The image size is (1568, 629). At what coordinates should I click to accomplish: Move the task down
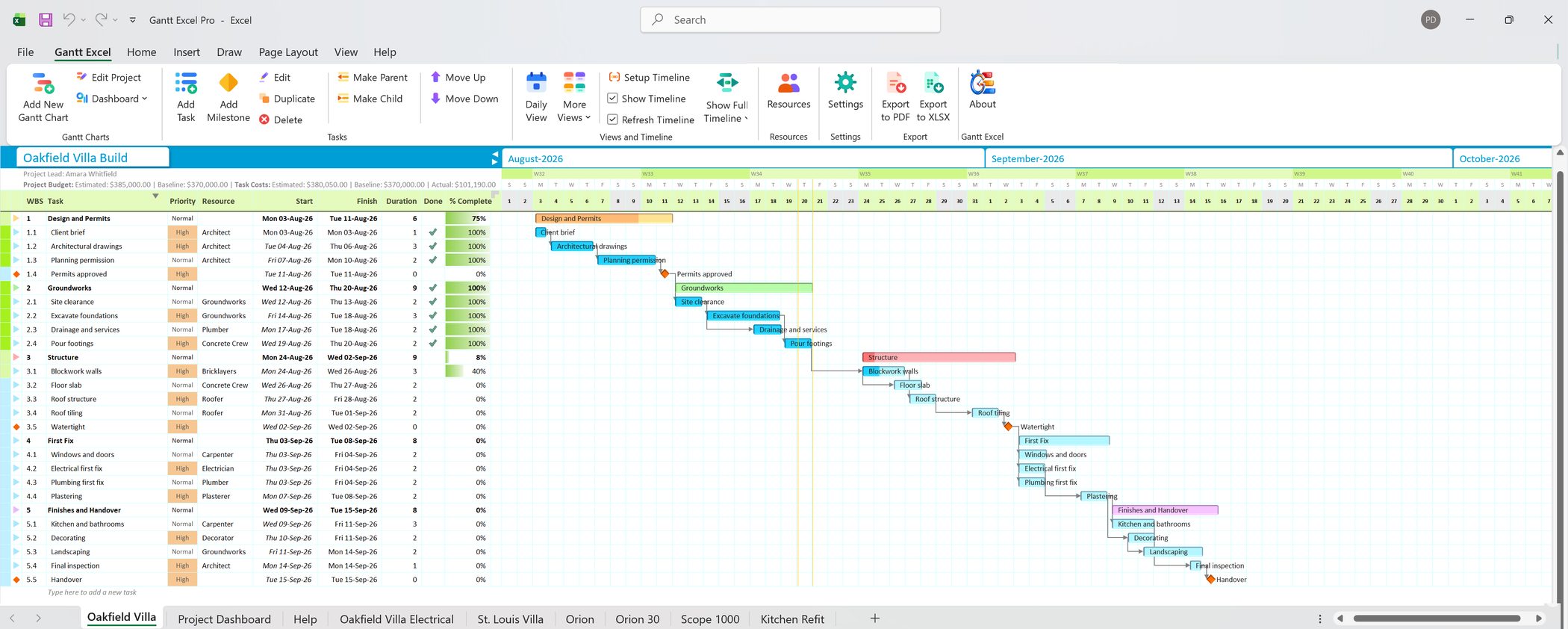click(464, 99)
